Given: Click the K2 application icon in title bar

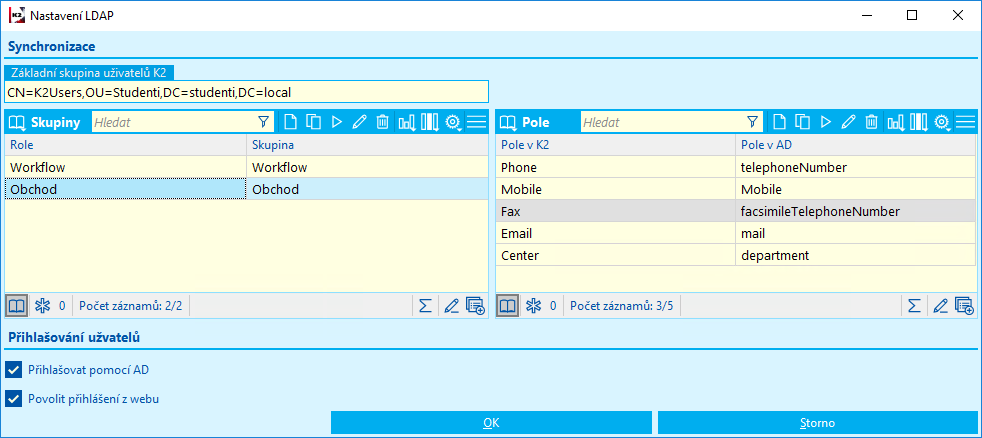Looking at the screenshot, I should [17, 16].
